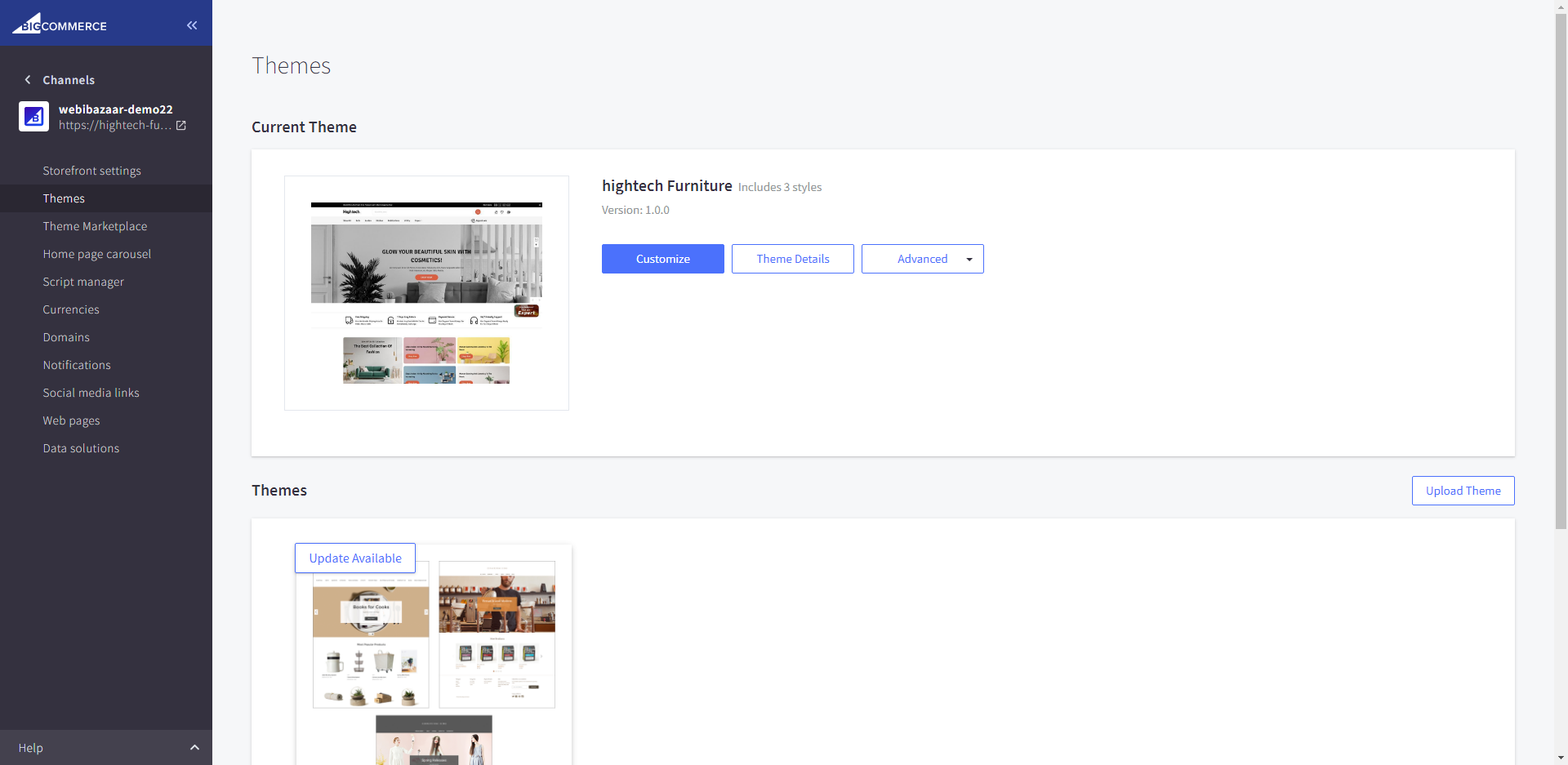Open storefront URL external link icon
This screenshot has width=1568, height=765.
(181, 126)
